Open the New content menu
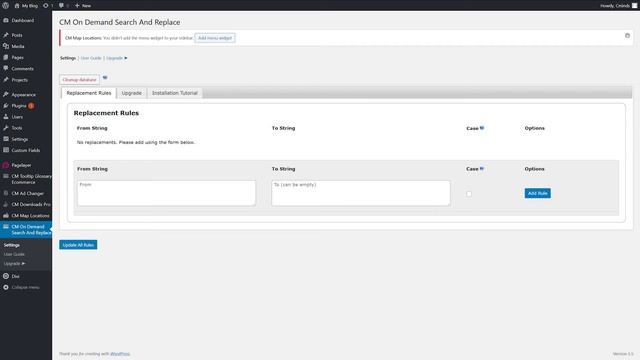The width and height of the screenshot is (640, 360). 83,6
